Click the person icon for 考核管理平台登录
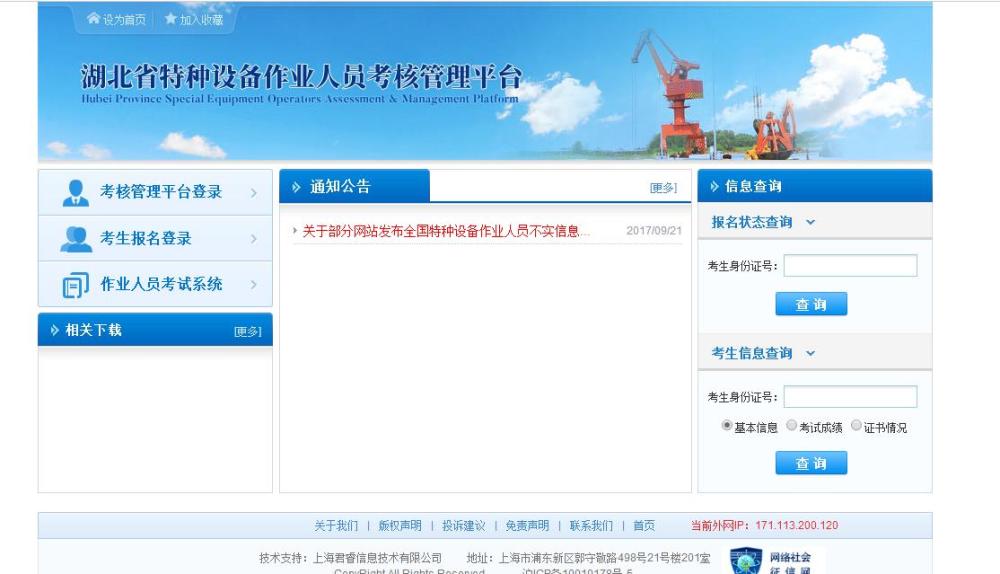This screenshot has height=574, width=1000. [75, 193]
